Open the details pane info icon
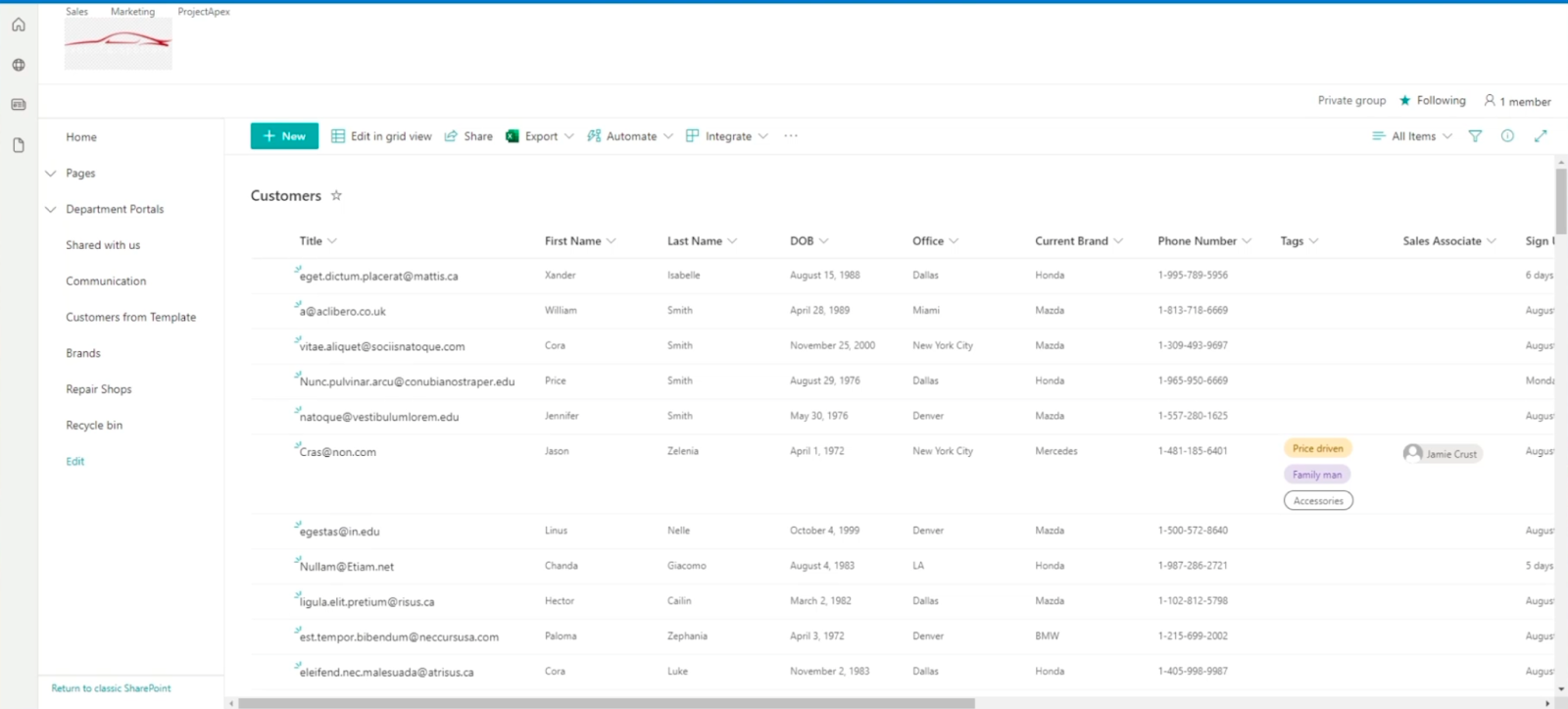 click(x=1507, y=136)
